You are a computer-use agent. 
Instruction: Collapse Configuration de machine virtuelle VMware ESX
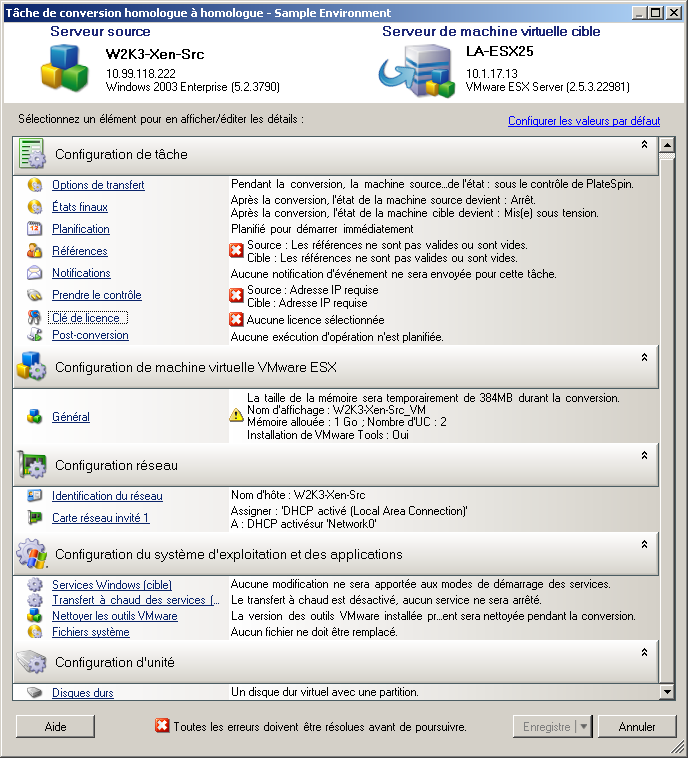(644, 357)
